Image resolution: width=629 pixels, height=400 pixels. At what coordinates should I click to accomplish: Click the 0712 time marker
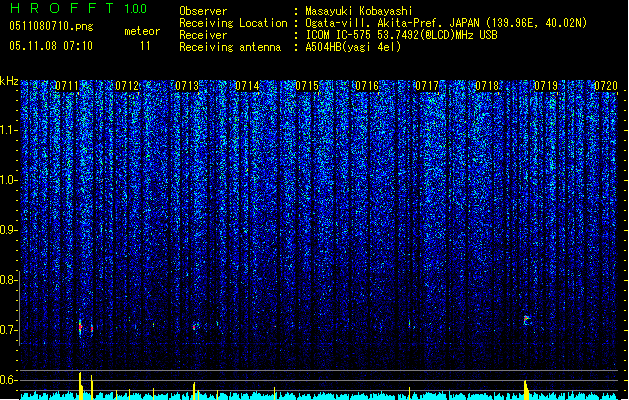127,86
